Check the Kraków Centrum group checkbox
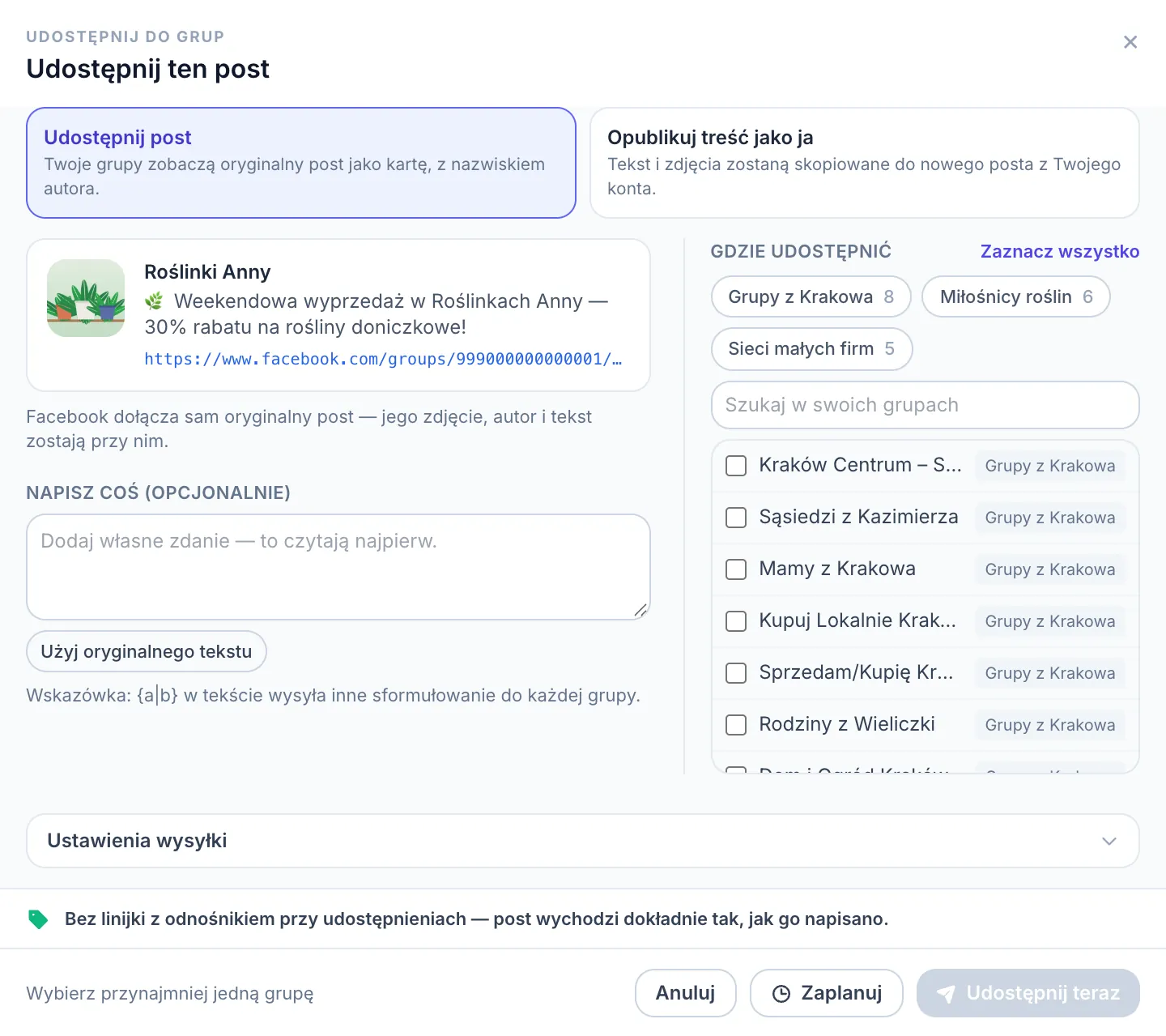The image size is (1166, 1036). (x=736, y=466)
